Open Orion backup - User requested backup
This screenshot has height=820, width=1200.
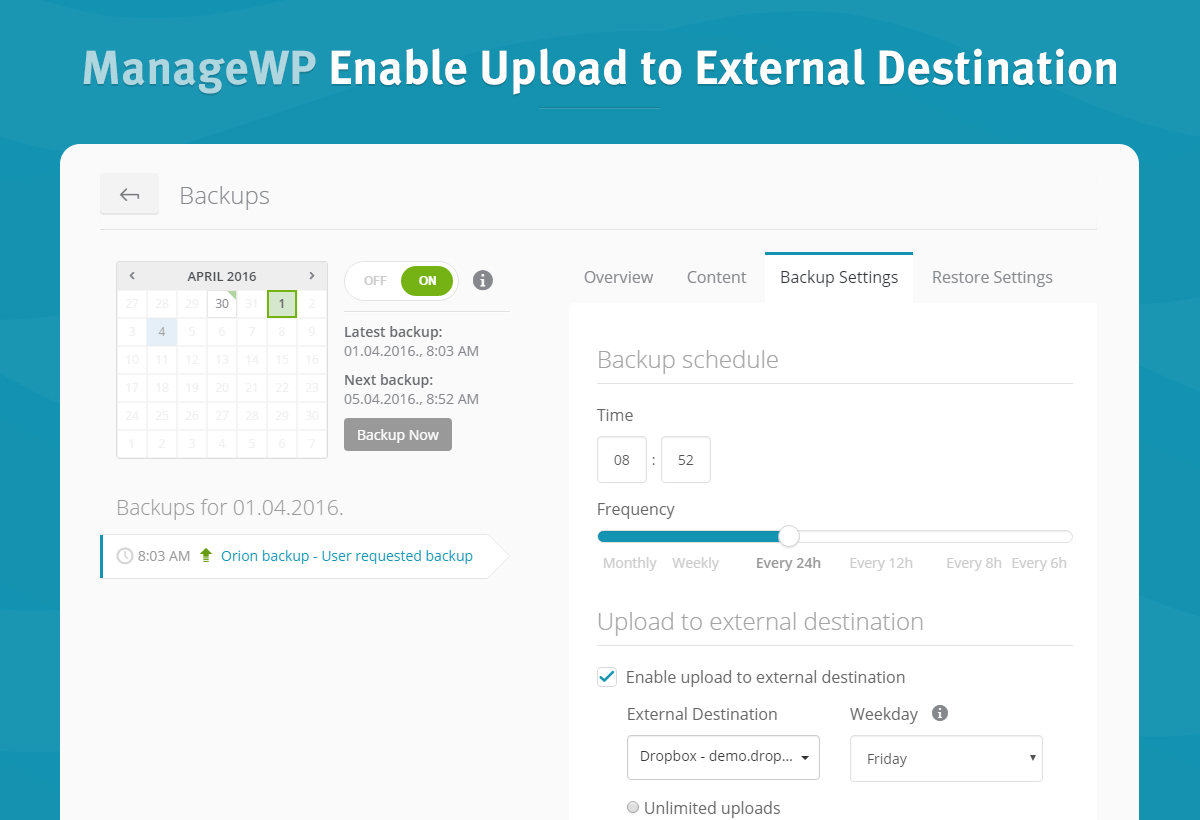coord(347,555)
